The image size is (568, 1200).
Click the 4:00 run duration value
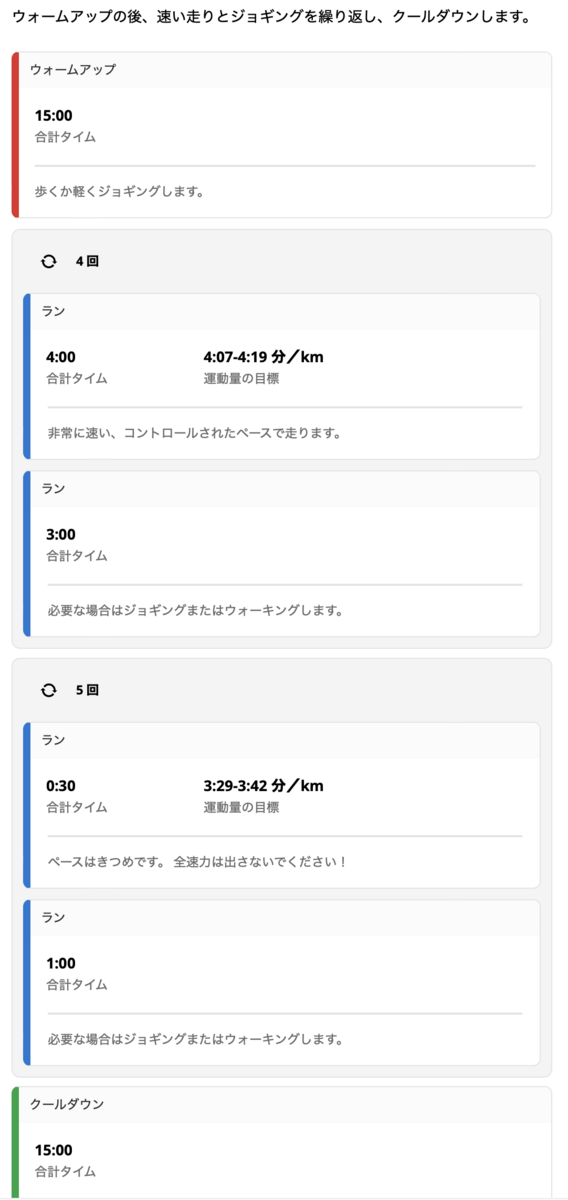(x=61, y=357)
